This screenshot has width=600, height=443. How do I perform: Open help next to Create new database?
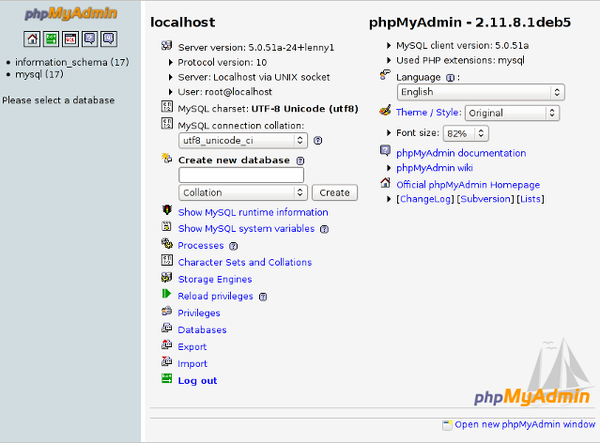(x=300, y=161)
